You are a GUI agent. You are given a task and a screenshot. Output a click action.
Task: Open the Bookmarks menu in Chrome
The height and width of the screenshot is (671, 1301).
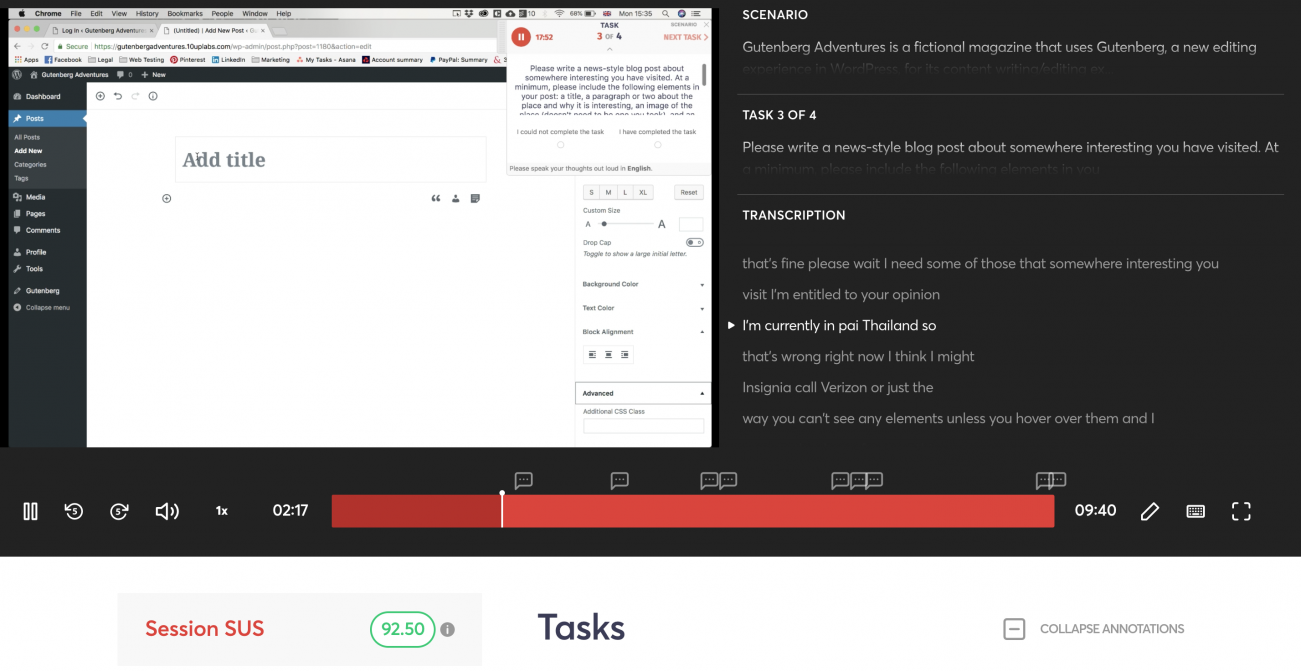184,14
